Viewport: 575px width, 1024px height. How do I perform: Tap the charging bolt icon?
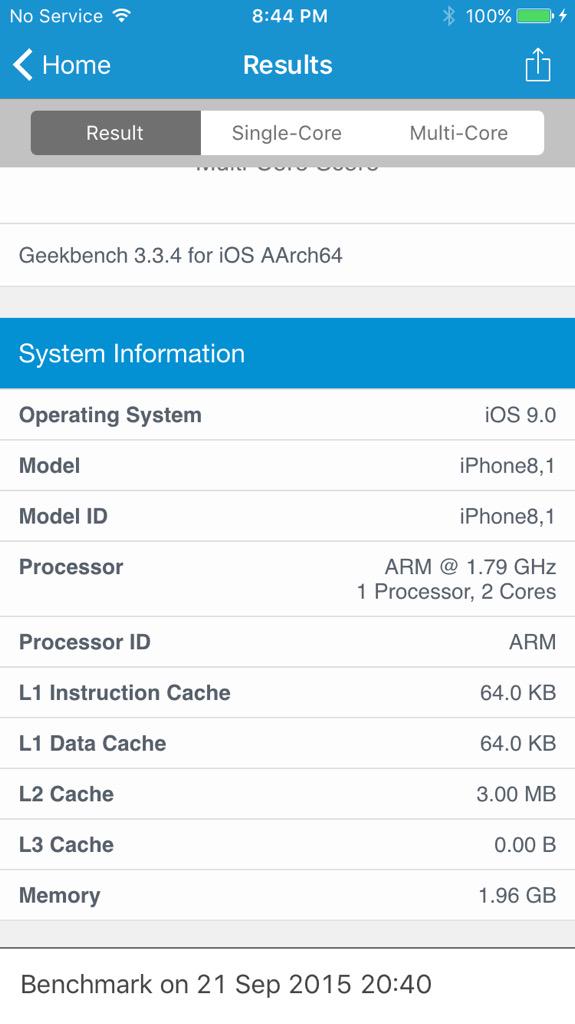563,16
